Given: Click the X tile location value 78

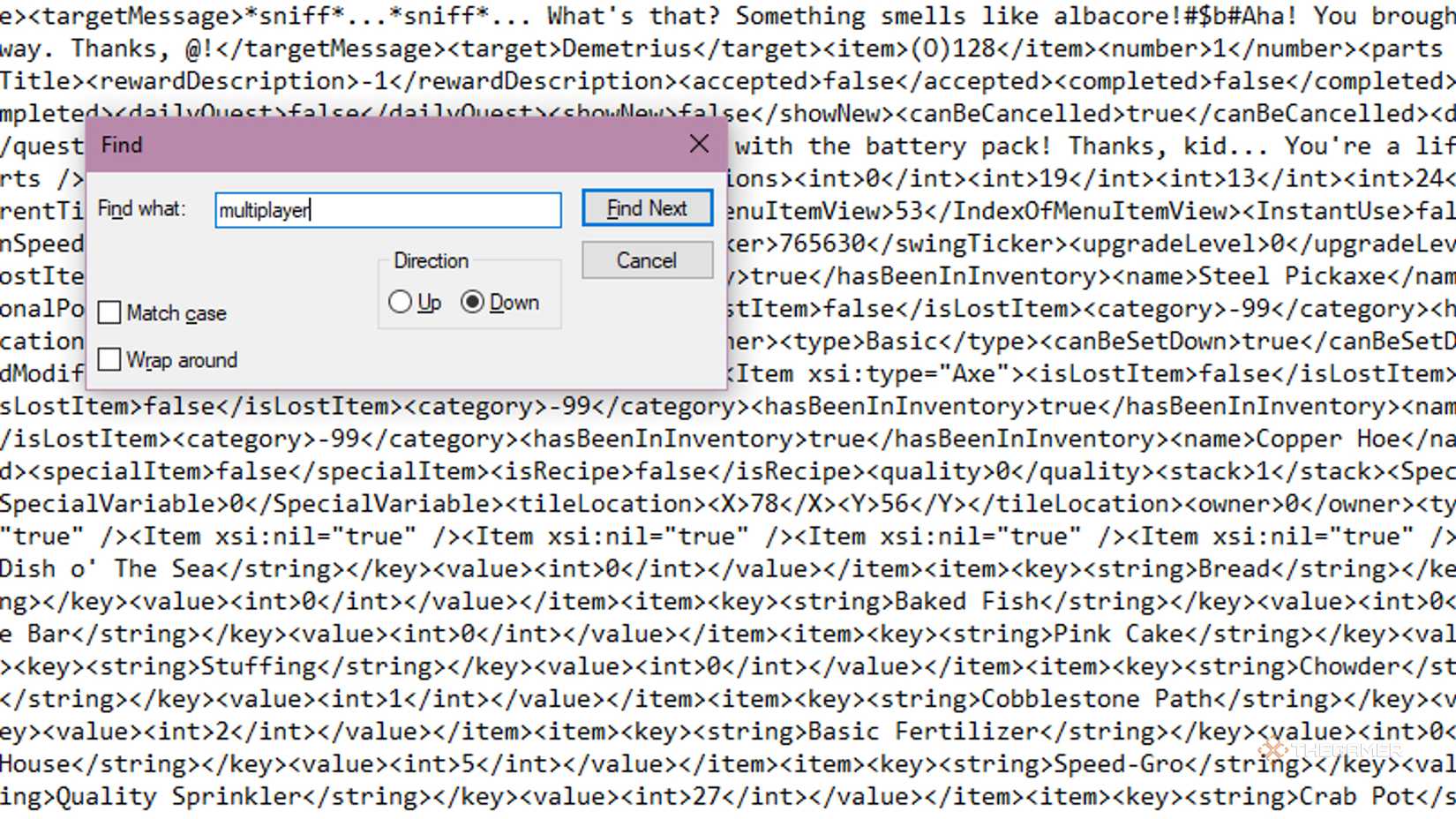Looking at the screenshot, I should [x=766, y=504].
